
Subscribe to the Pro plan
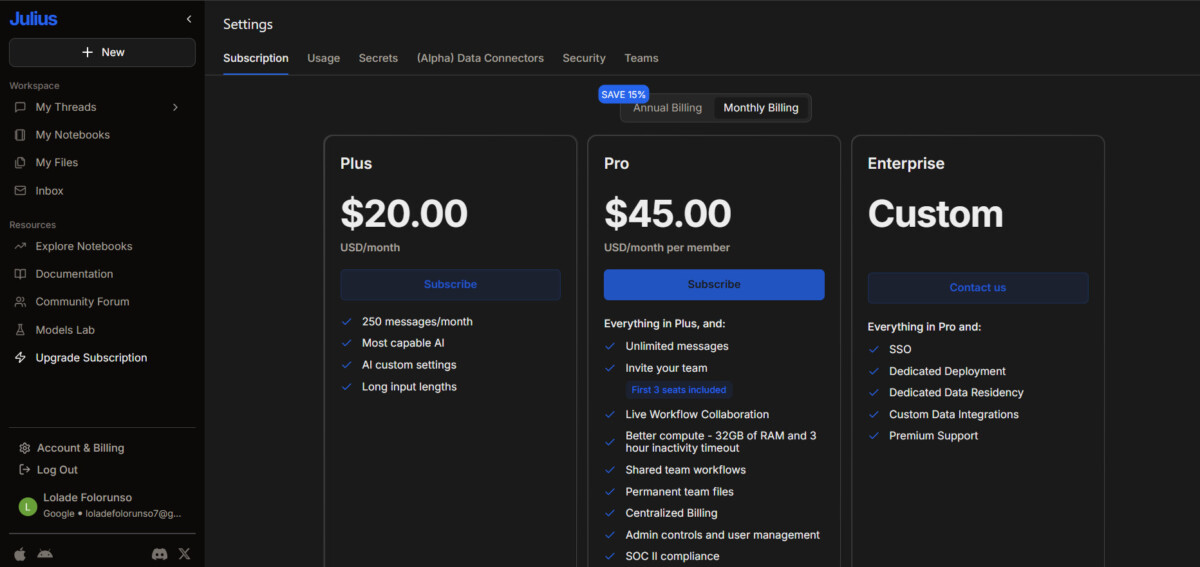click(x=714, y=284)
